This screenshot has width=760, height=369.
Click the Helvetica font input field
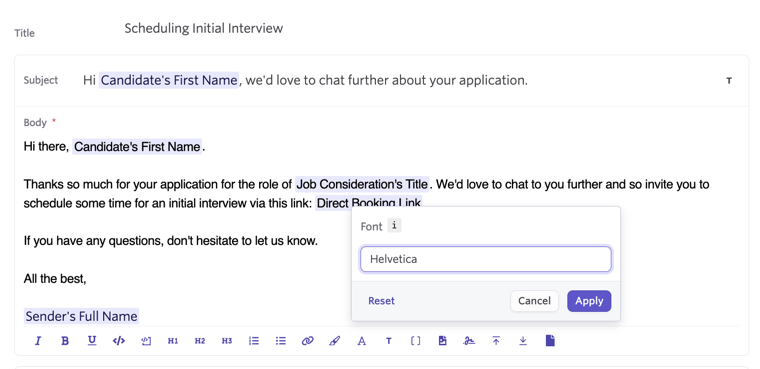[486, 259]
